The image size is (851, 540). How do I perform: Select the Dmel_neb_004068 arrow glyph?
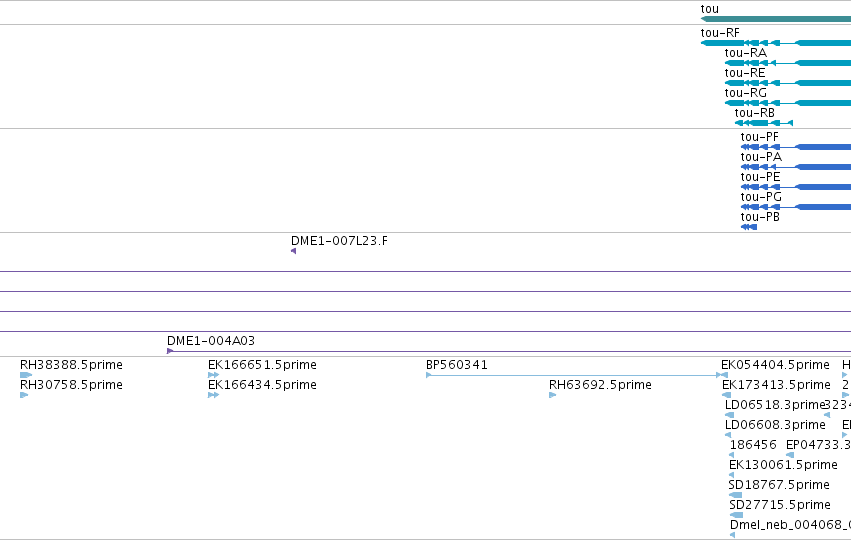click(x=733, y=535)
